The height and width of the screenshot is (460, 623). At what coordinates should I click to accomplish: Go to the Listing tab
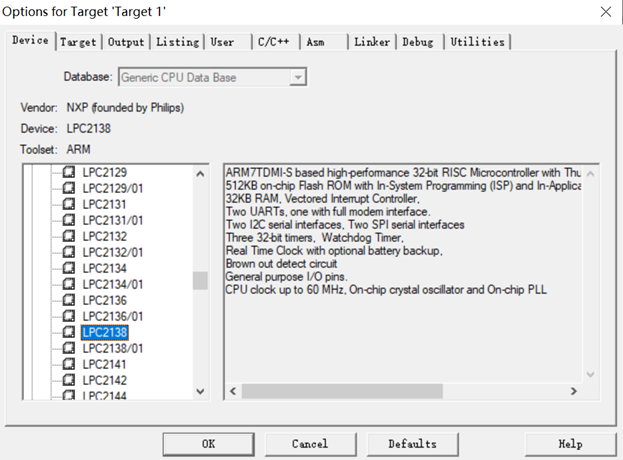177,42
